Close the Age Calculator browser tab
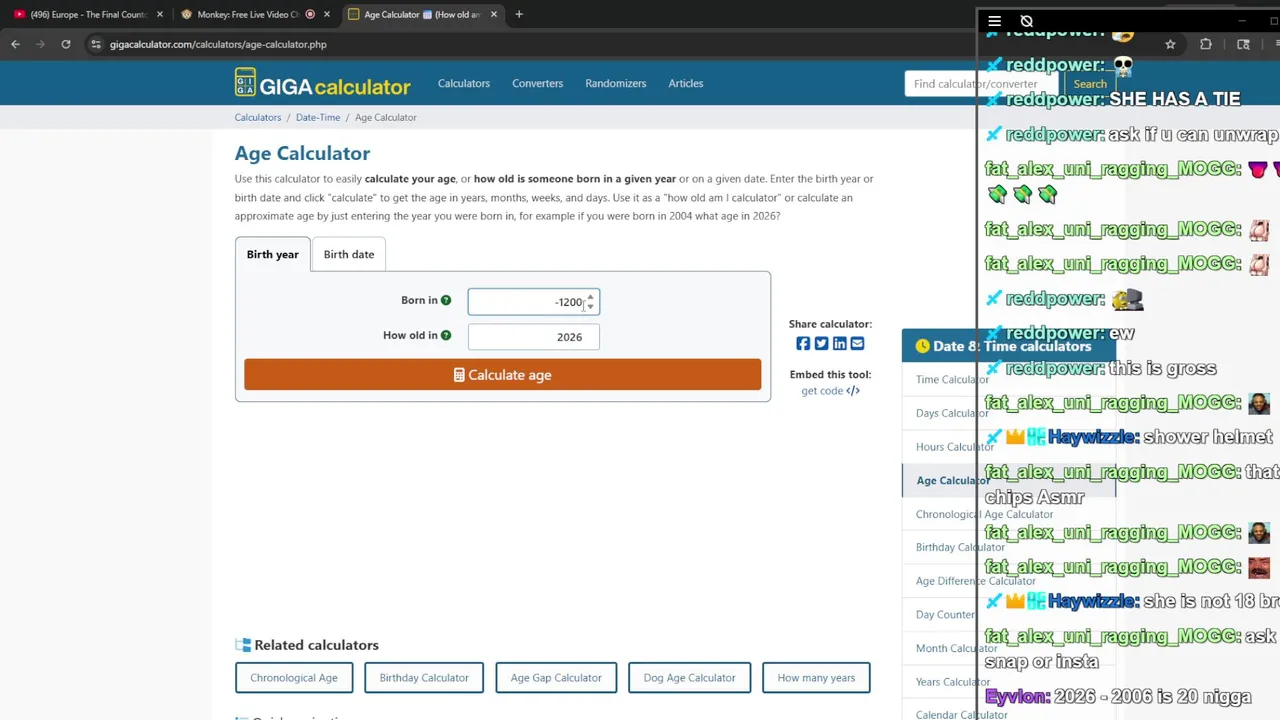This screenshot has height=720, width=1280. pos(493,14)
